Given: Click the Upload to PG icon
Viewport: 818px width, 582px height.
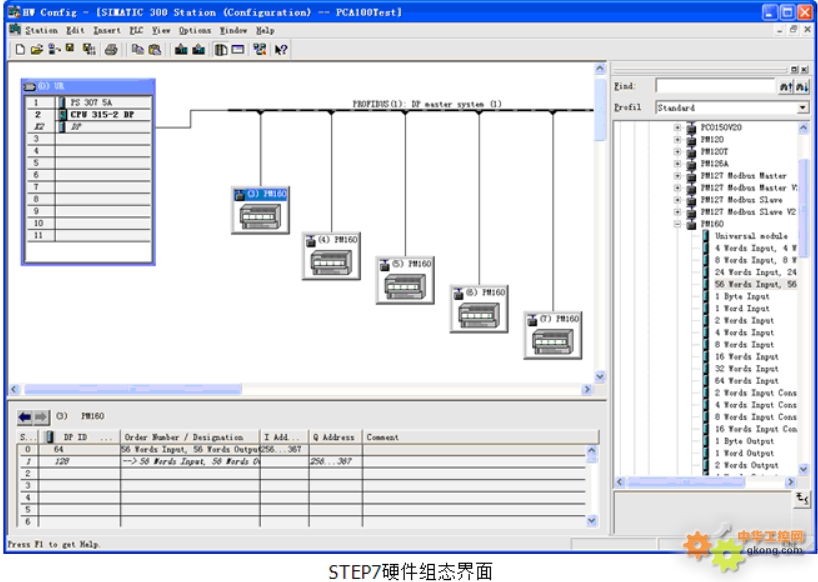Looking at the screenshot, I should (x=199, y=50).
